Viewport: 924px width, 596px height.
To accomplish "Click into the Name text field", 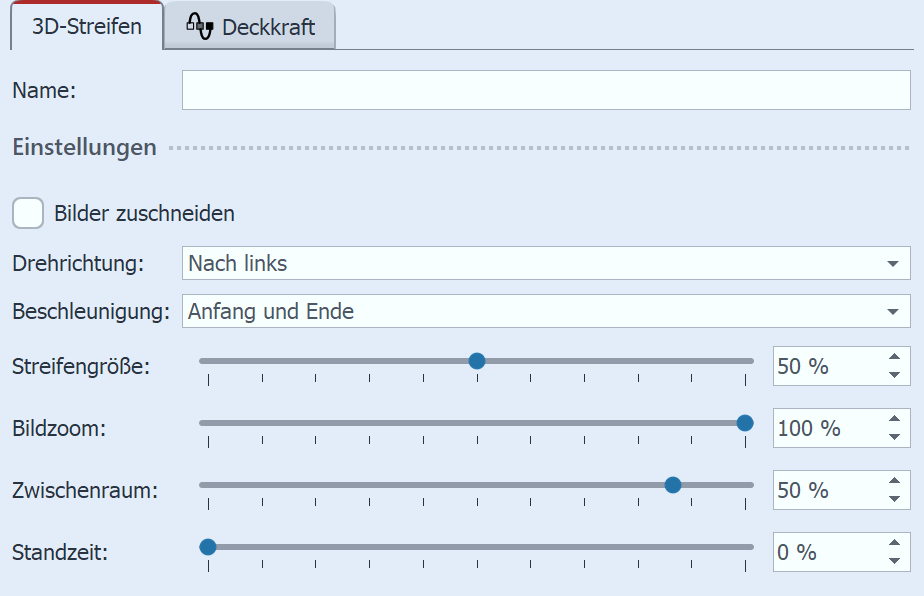I will pyautogui.click(x=545, y=90).
